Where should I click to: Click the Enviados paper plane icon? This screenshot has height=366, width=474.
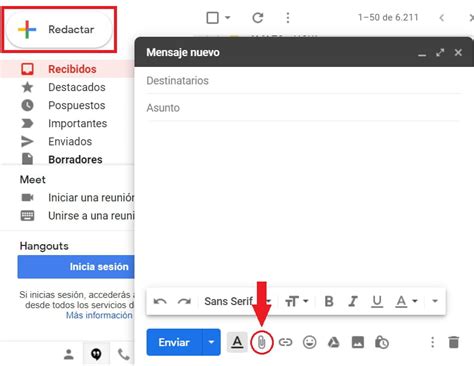(x=27, y=141)
